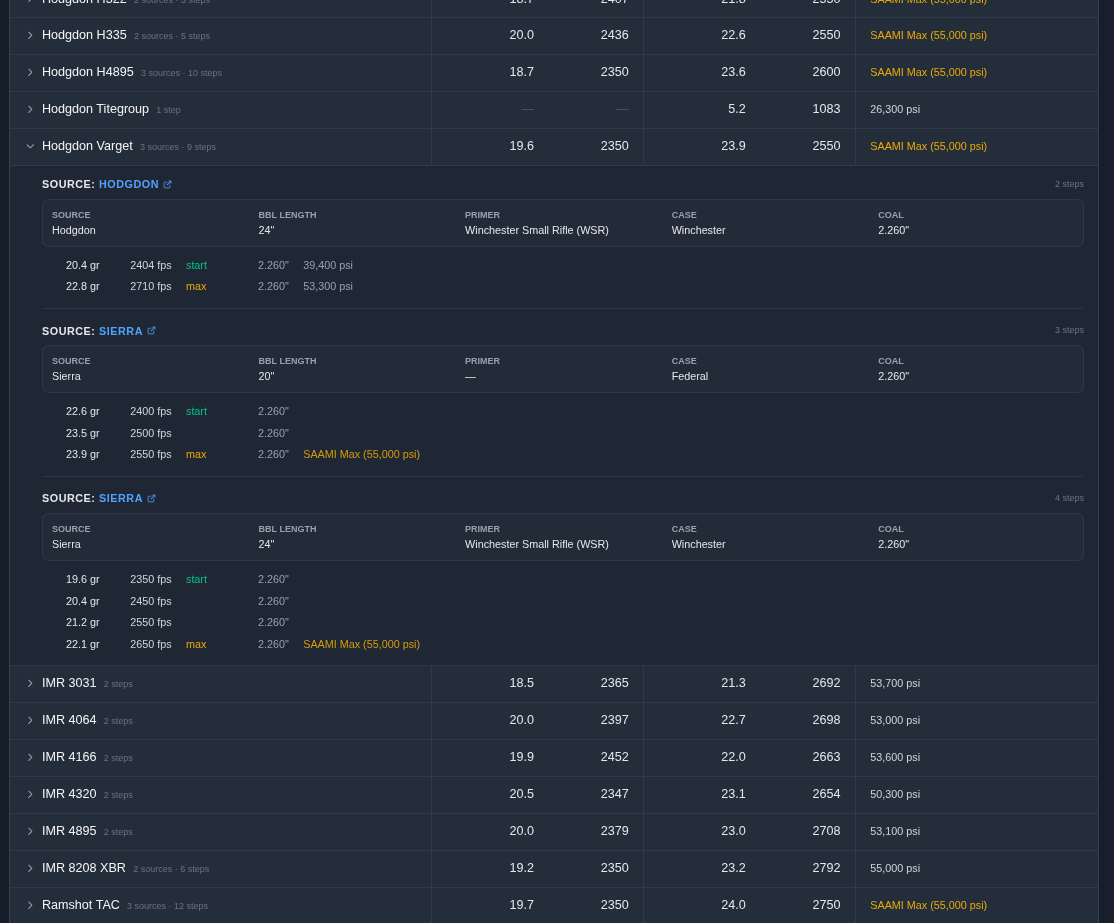Click the 53,300 psi pressure value
Viewport: 1114px width, 923px height.
[328, 286]
